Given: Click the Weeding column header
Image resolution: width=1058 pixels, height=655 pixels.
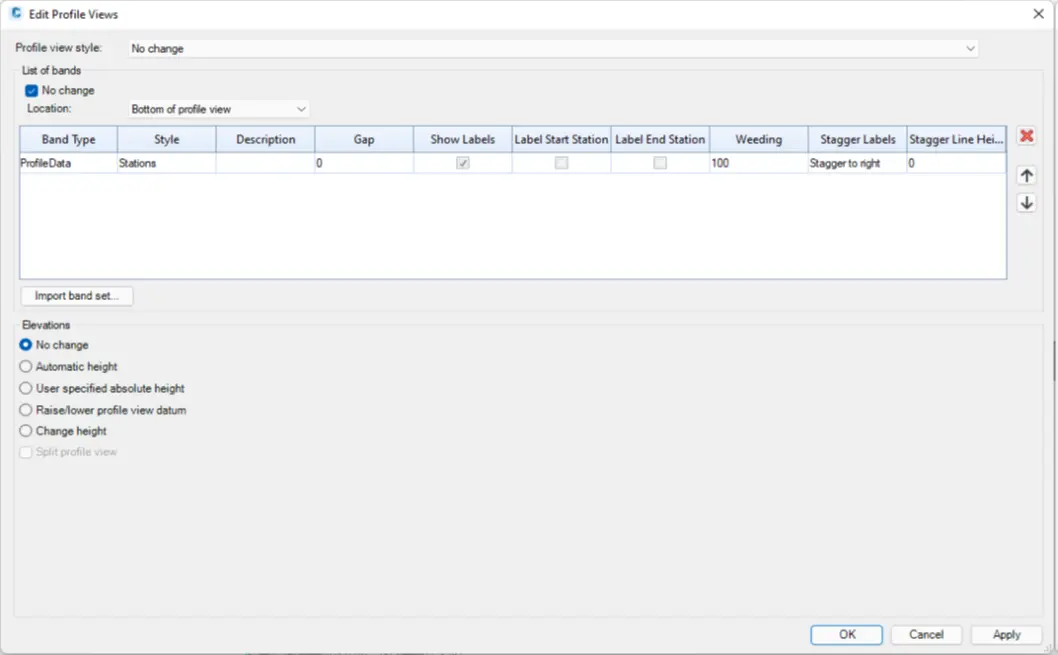Looking at the screenshot, I should [x=758, y=140].
